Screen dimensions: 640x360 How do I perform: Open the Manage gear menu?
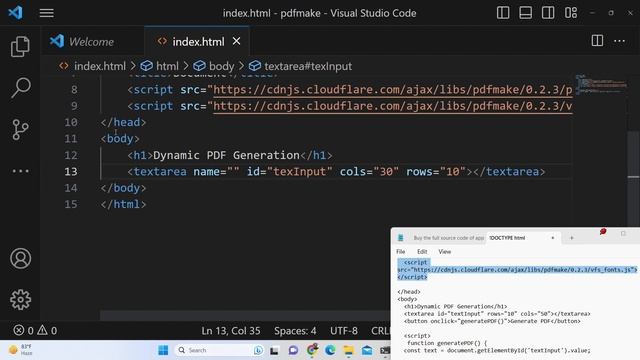tap(20, 300)
